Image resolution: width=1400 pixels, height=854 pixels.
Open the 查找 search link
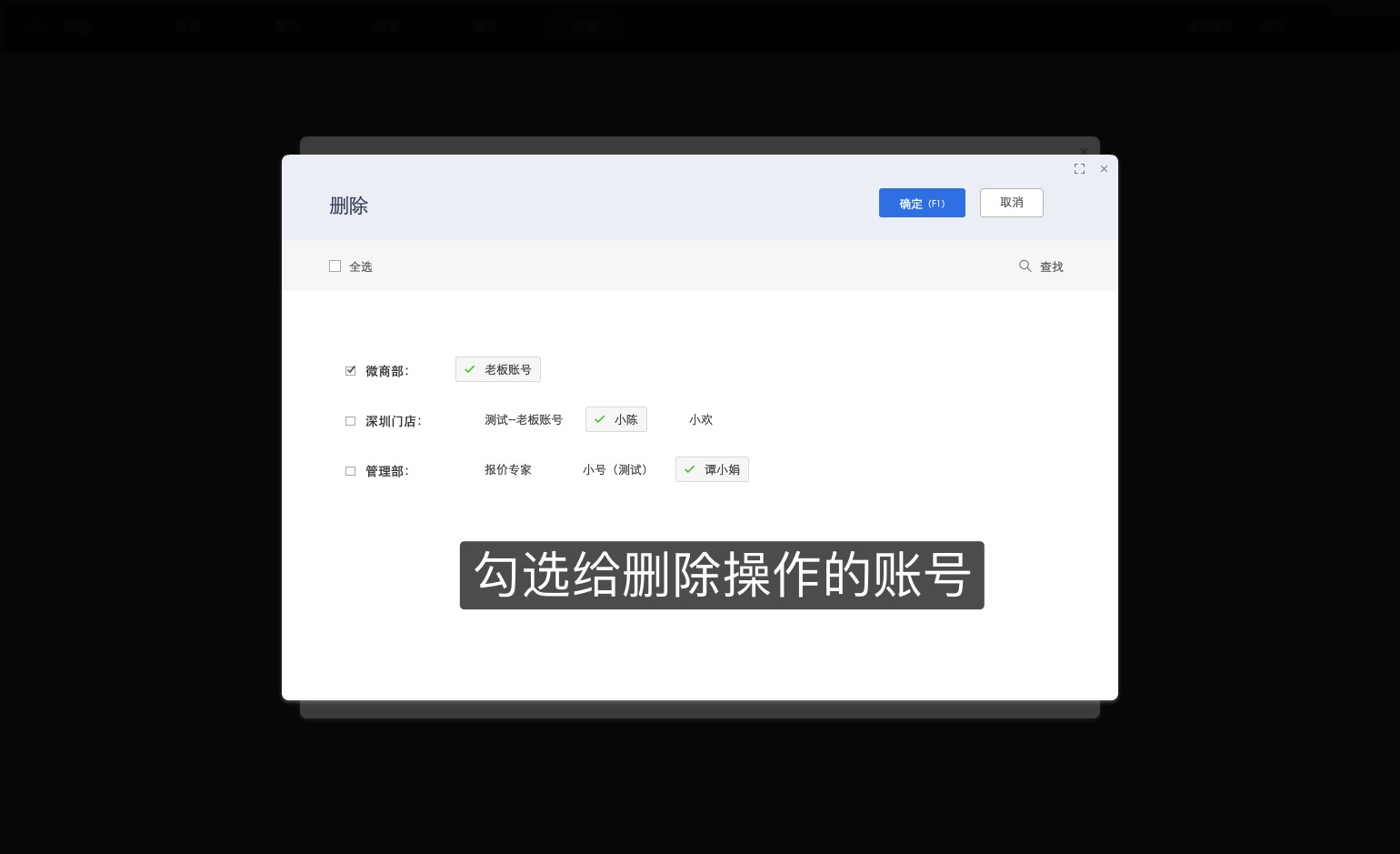pos(1052,266)
